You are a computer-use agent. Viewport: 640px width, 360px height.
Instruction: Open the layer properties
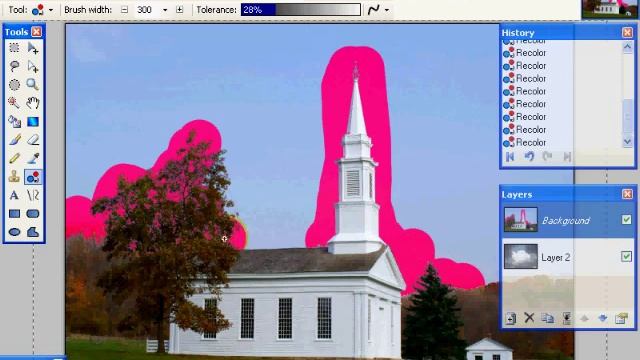tap(622, 318)
